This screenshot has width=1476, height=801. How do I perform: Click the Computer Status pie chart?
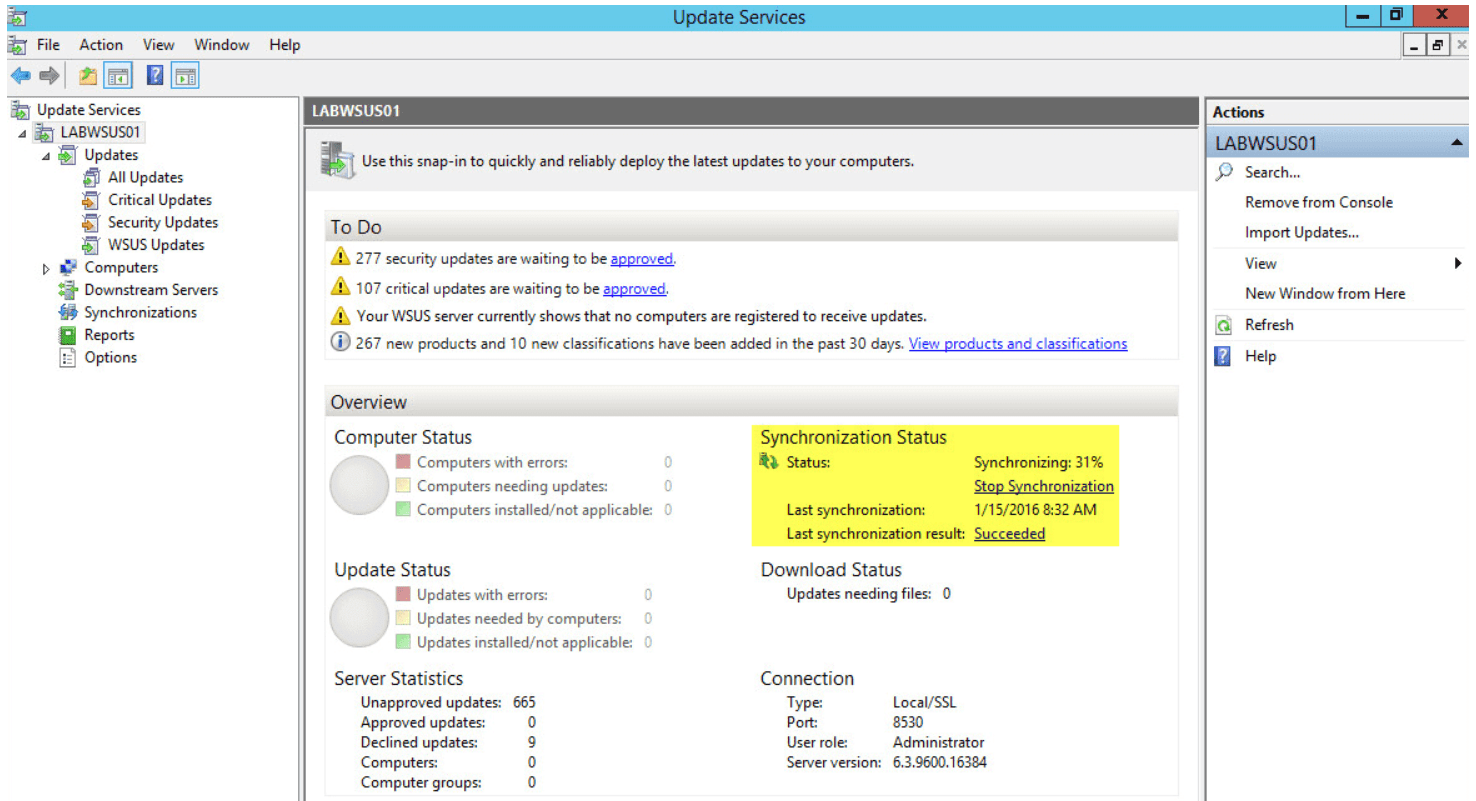359,485
